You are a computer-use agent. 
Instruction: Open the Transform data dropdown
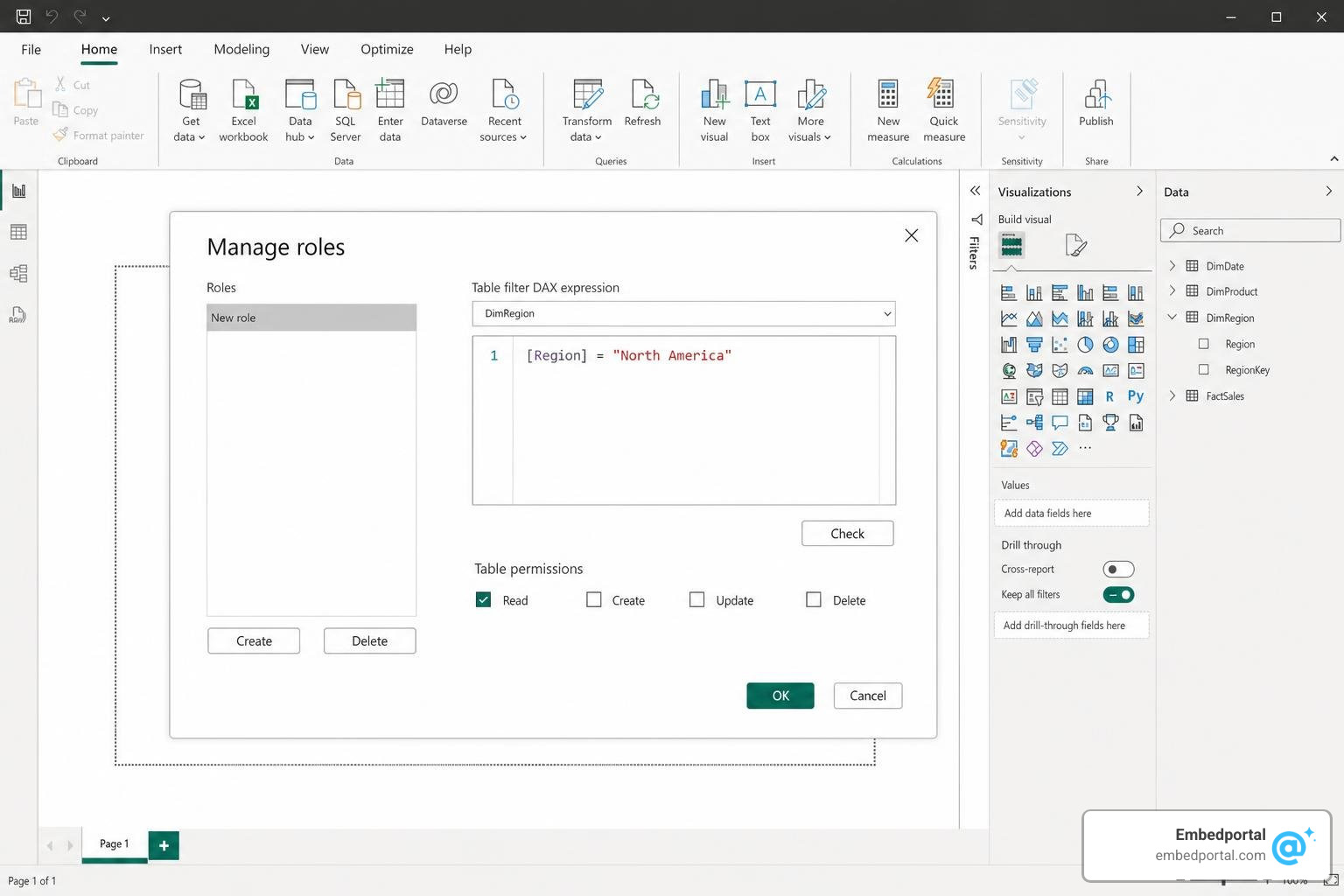point(587,110)
